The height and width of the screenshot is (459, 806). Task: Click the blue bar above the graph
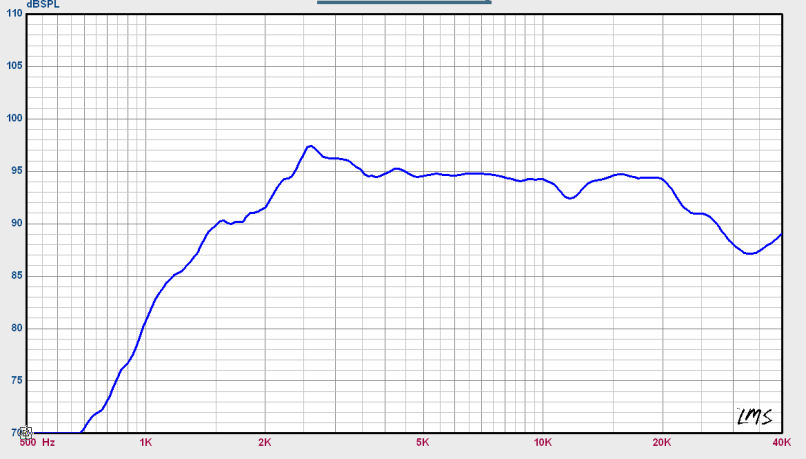click(x=404, y=2)
